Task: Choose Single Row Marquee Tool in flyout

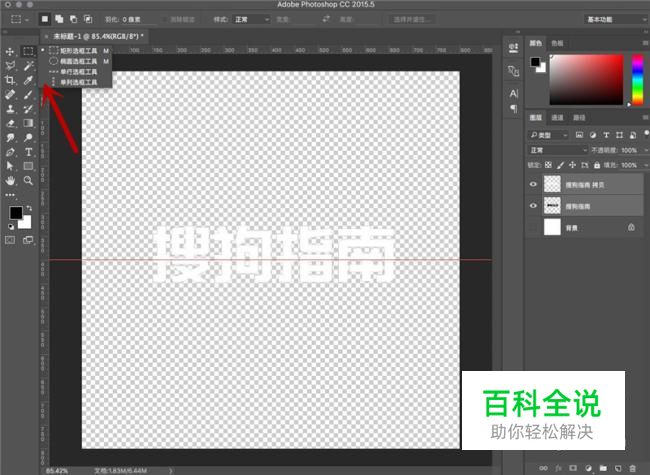Action: [76, 72]
